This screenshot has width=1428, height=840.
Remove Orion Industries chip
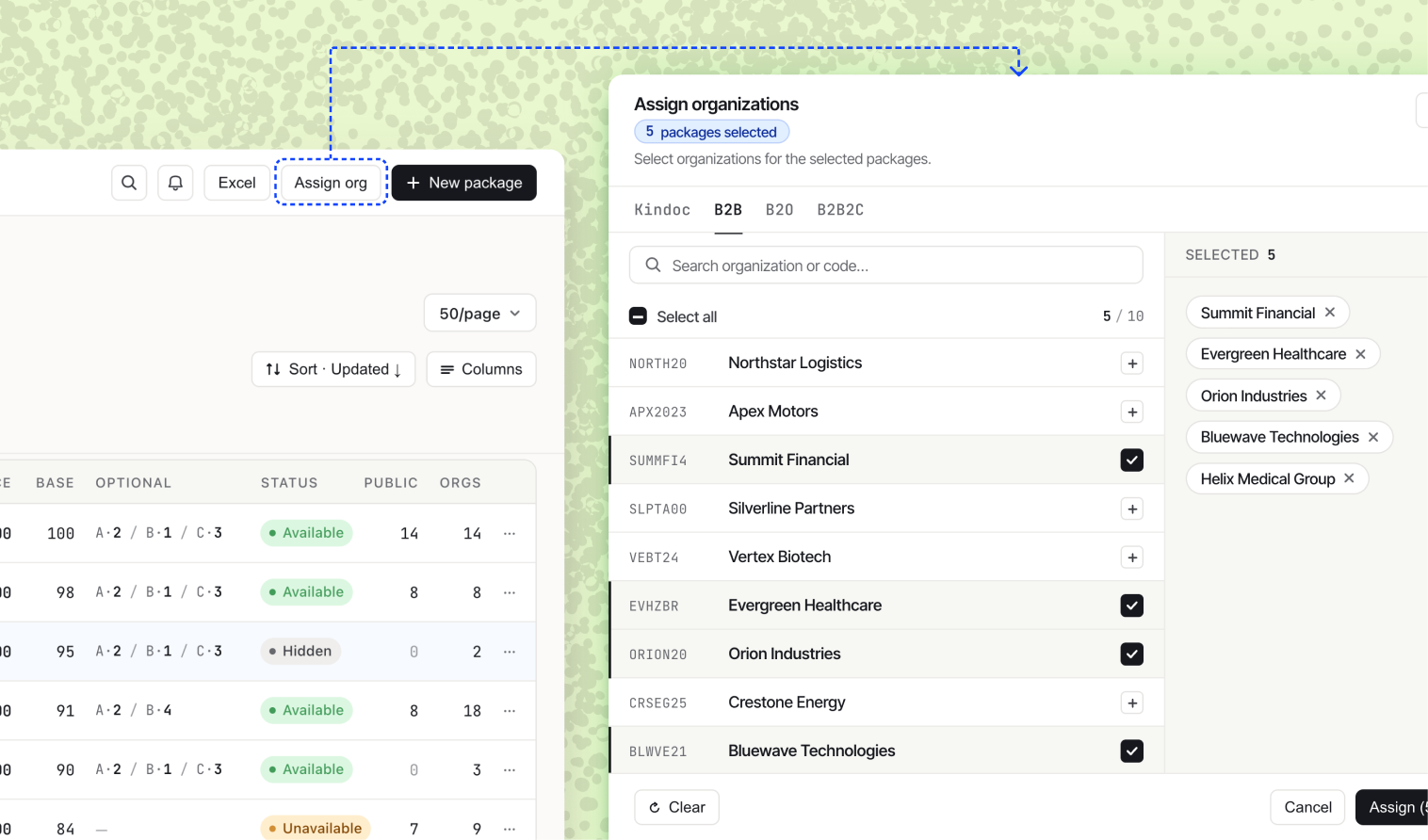pos(1321,396)
